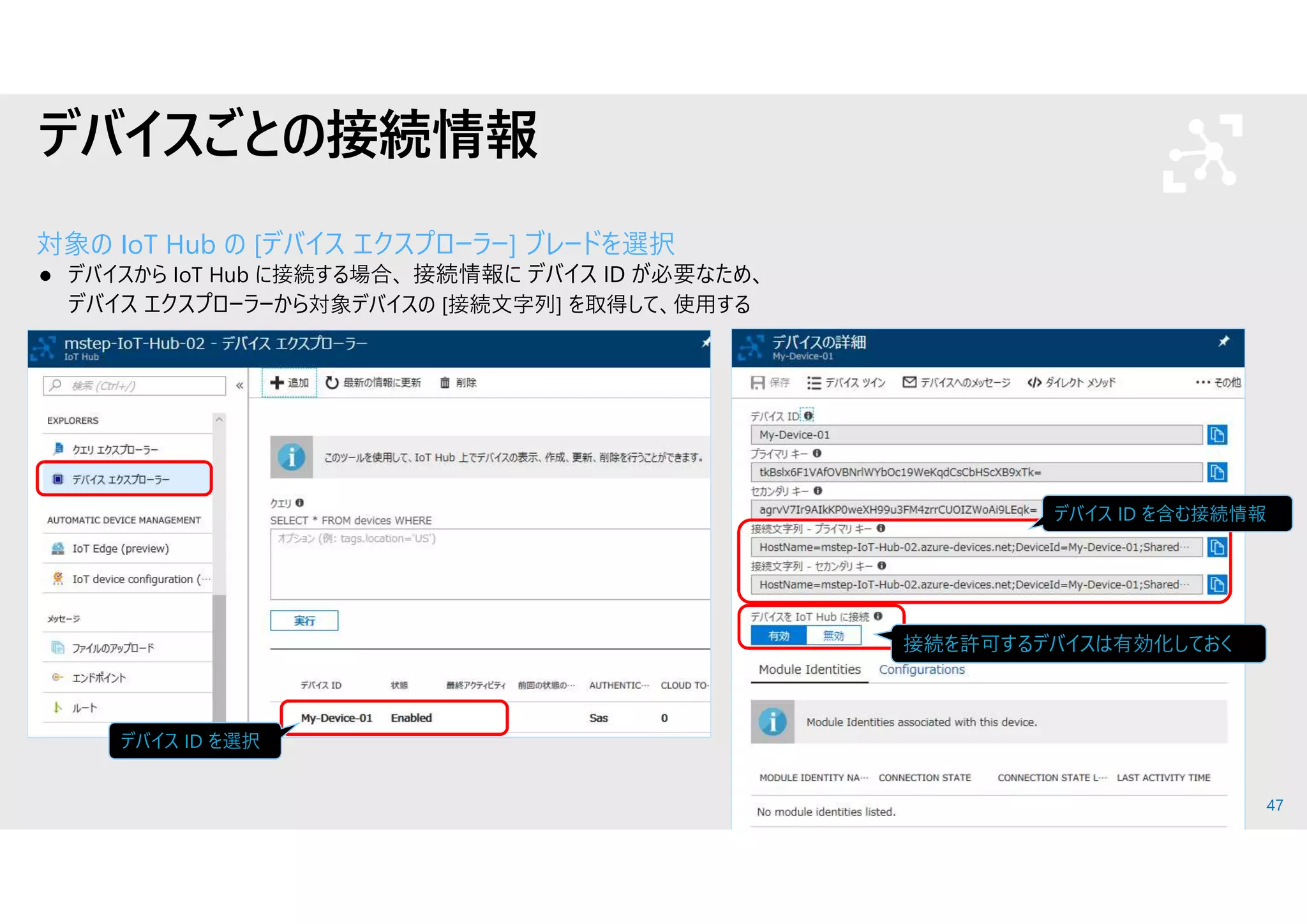Image resolution: width=1307 pixels, height=924 pixels.
Task: Click LAST ACTIVITY TIME column header
Action: pyautogui.click(x=1163, y=777)
